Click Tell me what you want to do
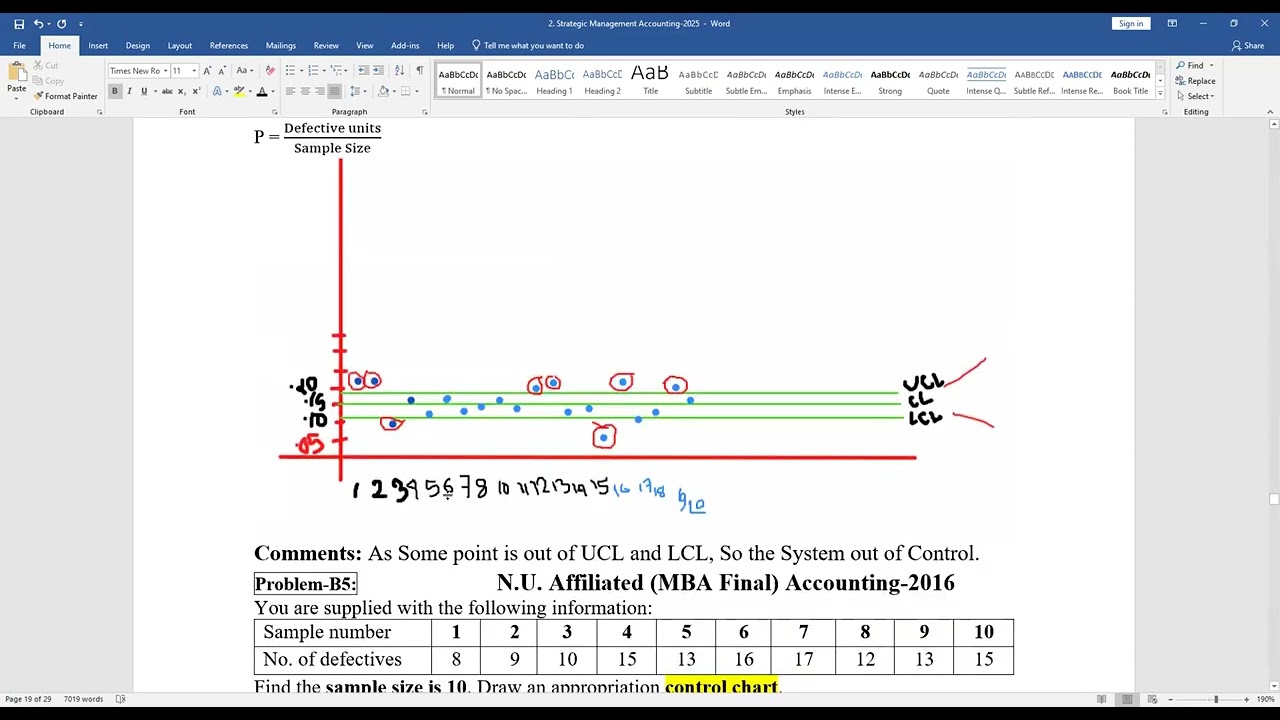Image resolution: width=1280 pixels, height=720 pixels. pos(528,45)
